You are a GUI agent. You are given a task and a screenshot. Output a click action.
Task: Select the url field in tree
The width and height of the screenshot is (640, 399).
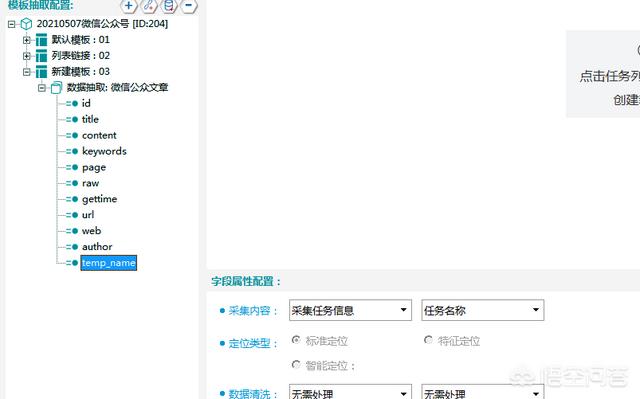pyautogui.click(x=88, y=215)
